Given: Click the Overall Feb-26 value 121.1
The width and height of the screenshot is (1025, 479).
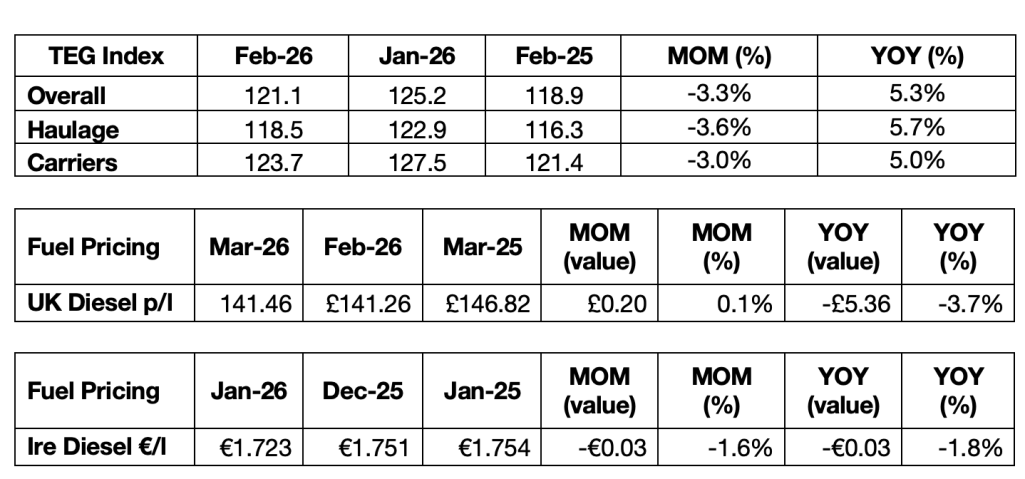Looking at the screenshot, I should [273, 97].
